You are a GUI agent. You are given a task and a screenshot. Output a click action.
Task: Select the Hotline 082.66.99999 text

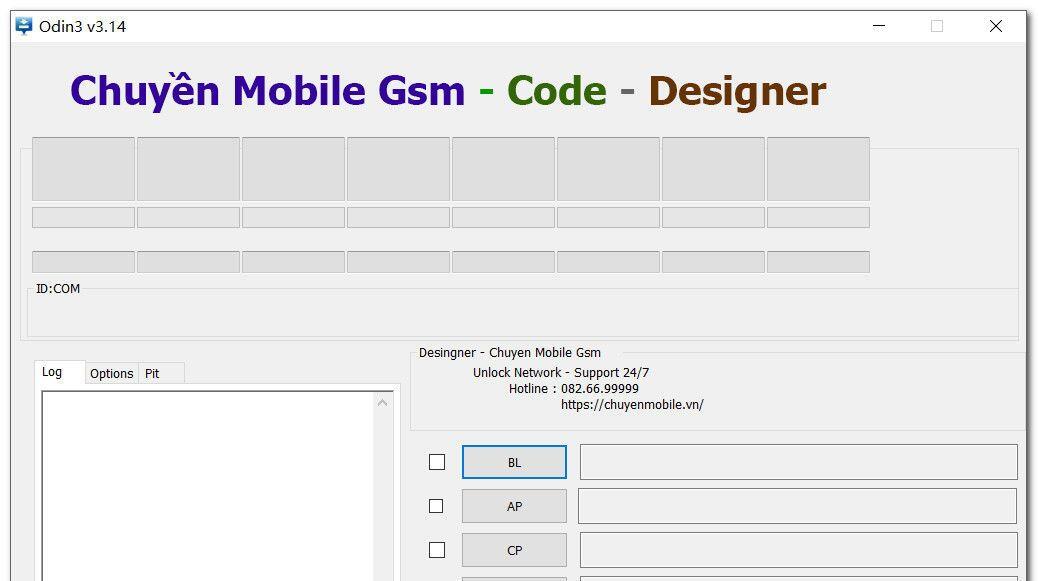(x=574, y=388)
